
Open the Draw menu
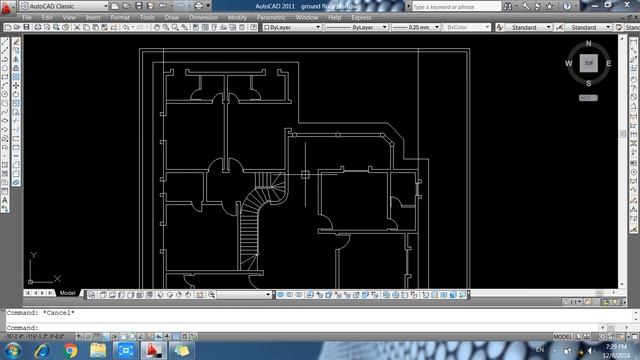[171, 18]
